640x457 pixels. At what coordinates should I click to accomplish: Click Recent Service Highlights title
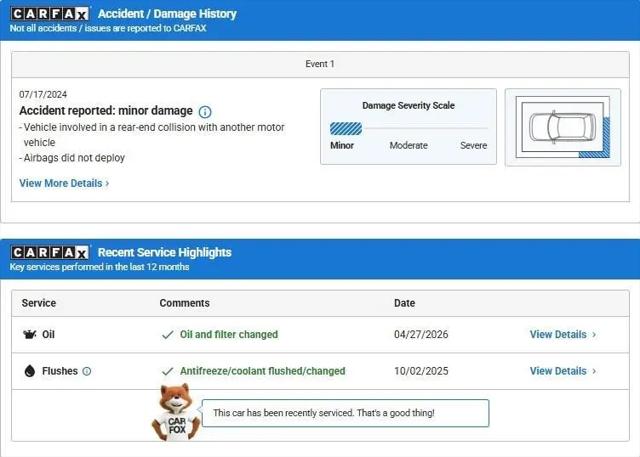pyautogui.click(x=164, y=253)
